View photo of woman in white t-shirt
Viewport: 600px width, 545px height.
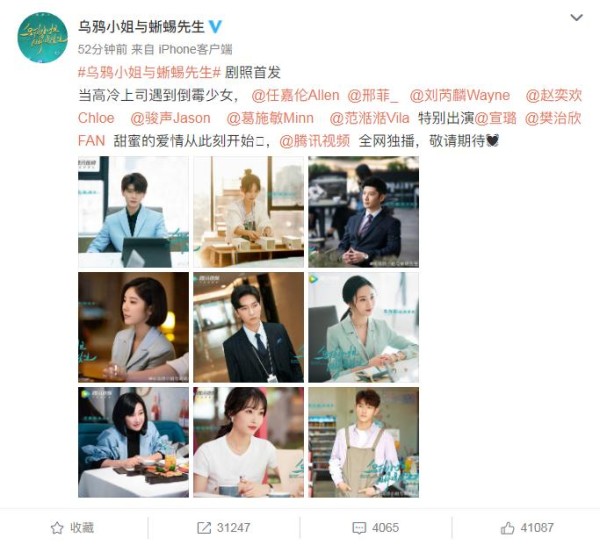point(248,442)
